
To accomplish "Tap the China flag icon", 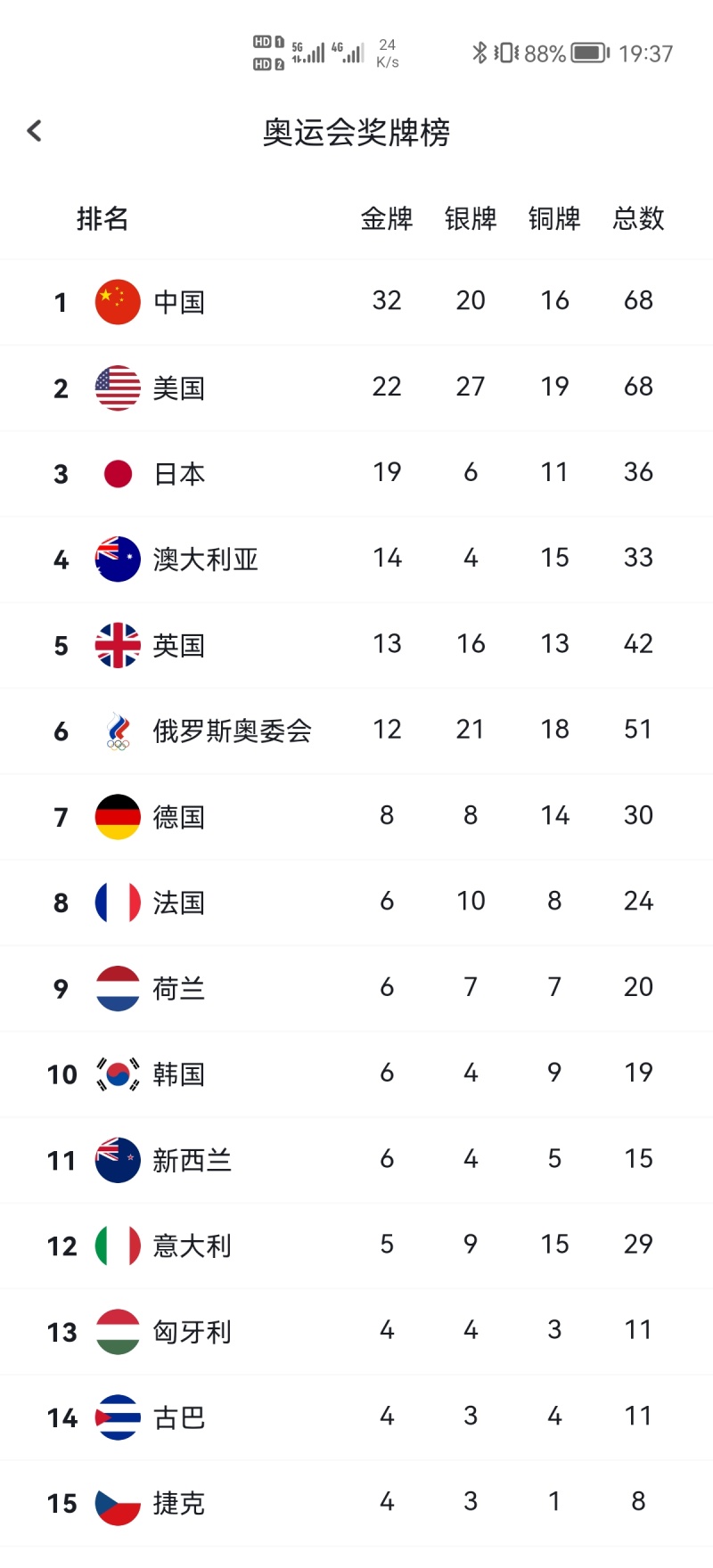I will pyautogui.click(x=118, y=302).
